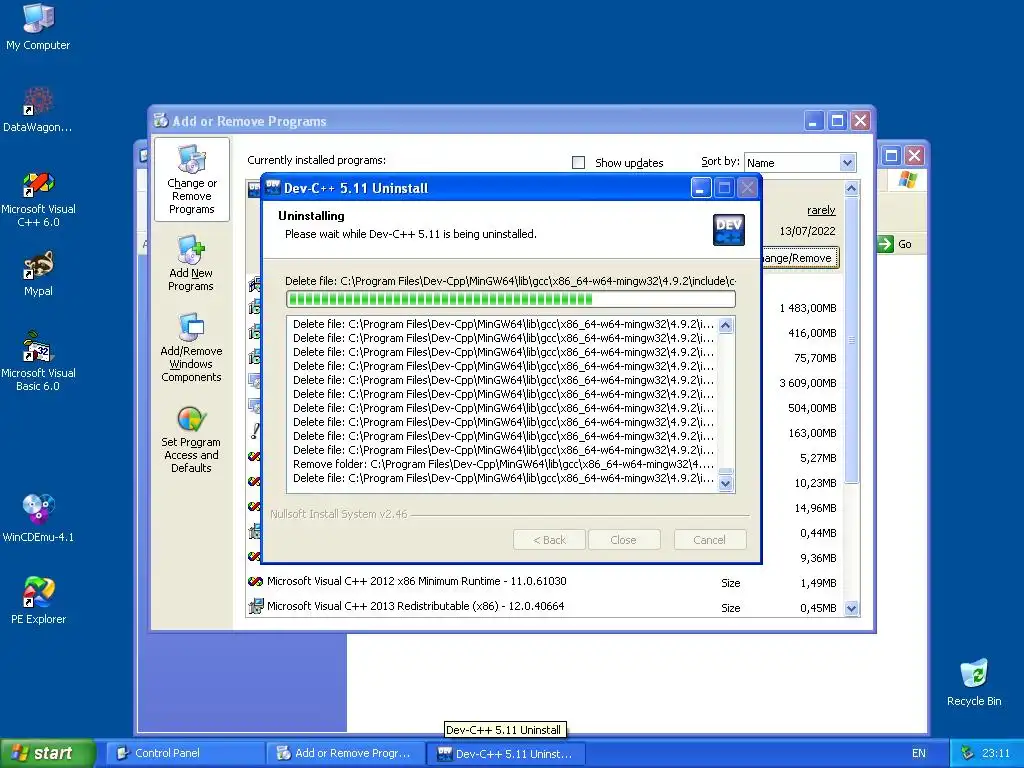The image size is (1024, 768).
Task: Switch to Add or Remove Programs taskbar button
Action: 345,753
